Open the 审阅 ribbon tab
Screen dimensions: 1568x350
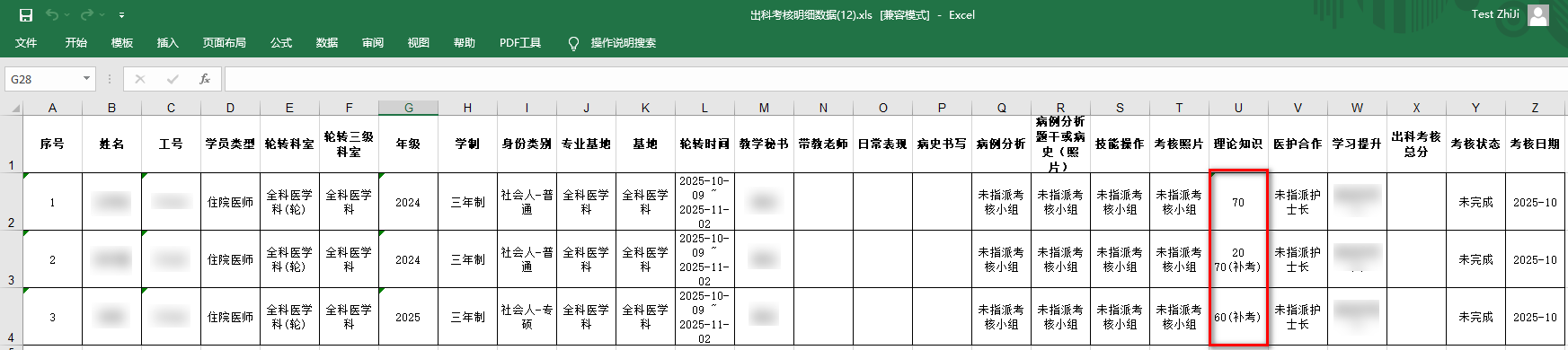(x=373, y=42)
